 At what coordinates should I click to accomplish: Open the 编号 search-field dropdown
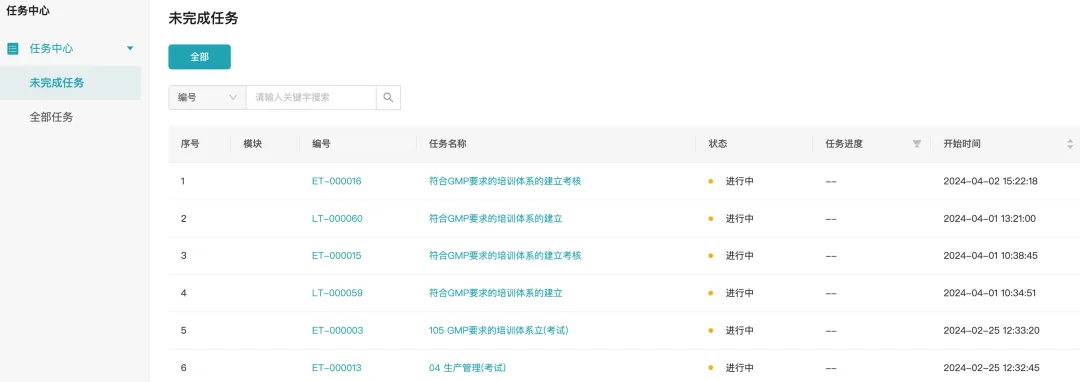point(207,98)
